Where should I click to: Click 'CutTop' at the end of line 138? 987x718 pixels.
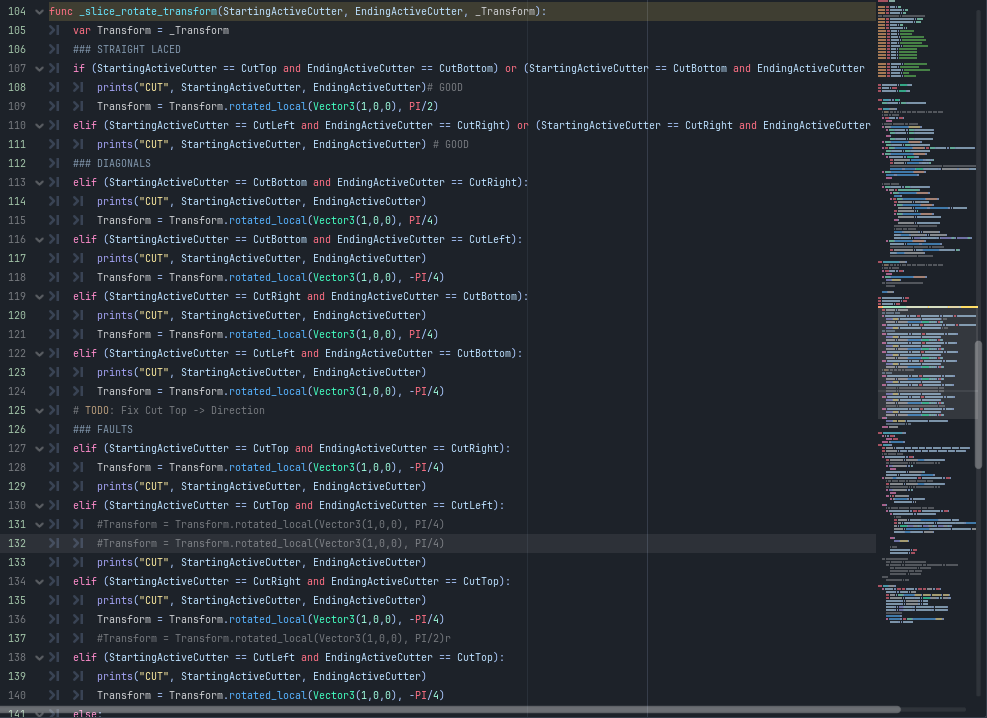point(475,658)
